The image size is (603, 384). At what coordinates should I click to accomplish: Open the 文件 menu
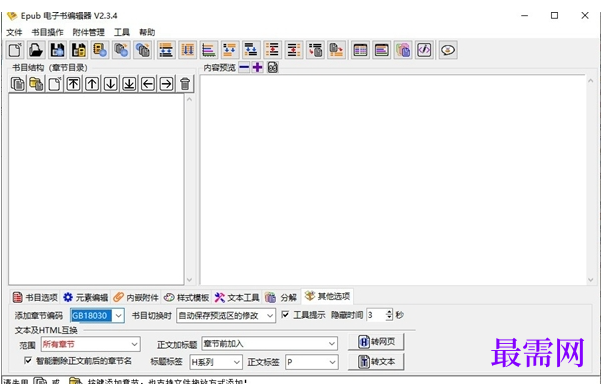(15, 32)
